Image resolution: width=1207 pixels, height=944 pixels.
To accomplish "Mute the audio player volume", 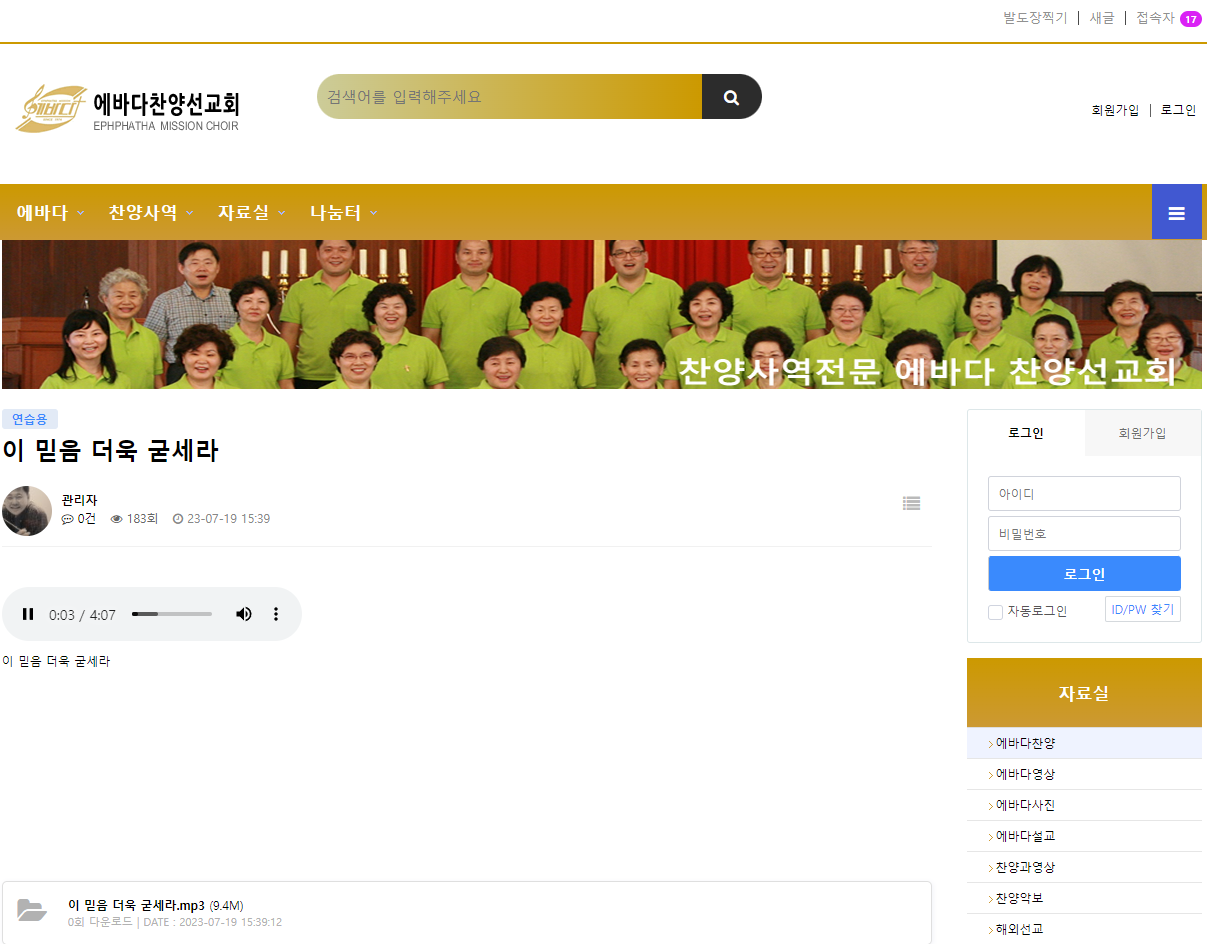I will (x=243, y=614).
